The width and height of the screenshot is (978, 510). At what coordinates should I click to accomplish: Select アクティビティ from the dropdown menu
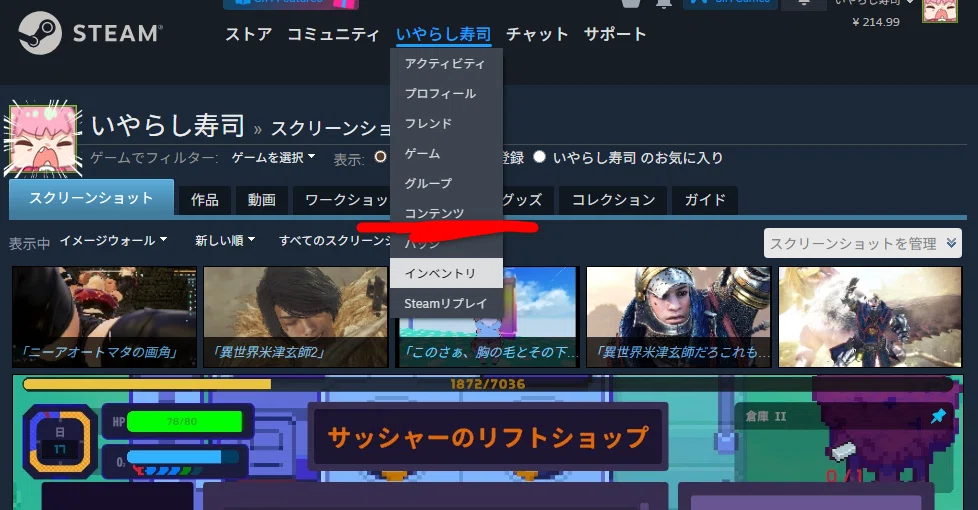pyautogui.click(x=446, y=64)
